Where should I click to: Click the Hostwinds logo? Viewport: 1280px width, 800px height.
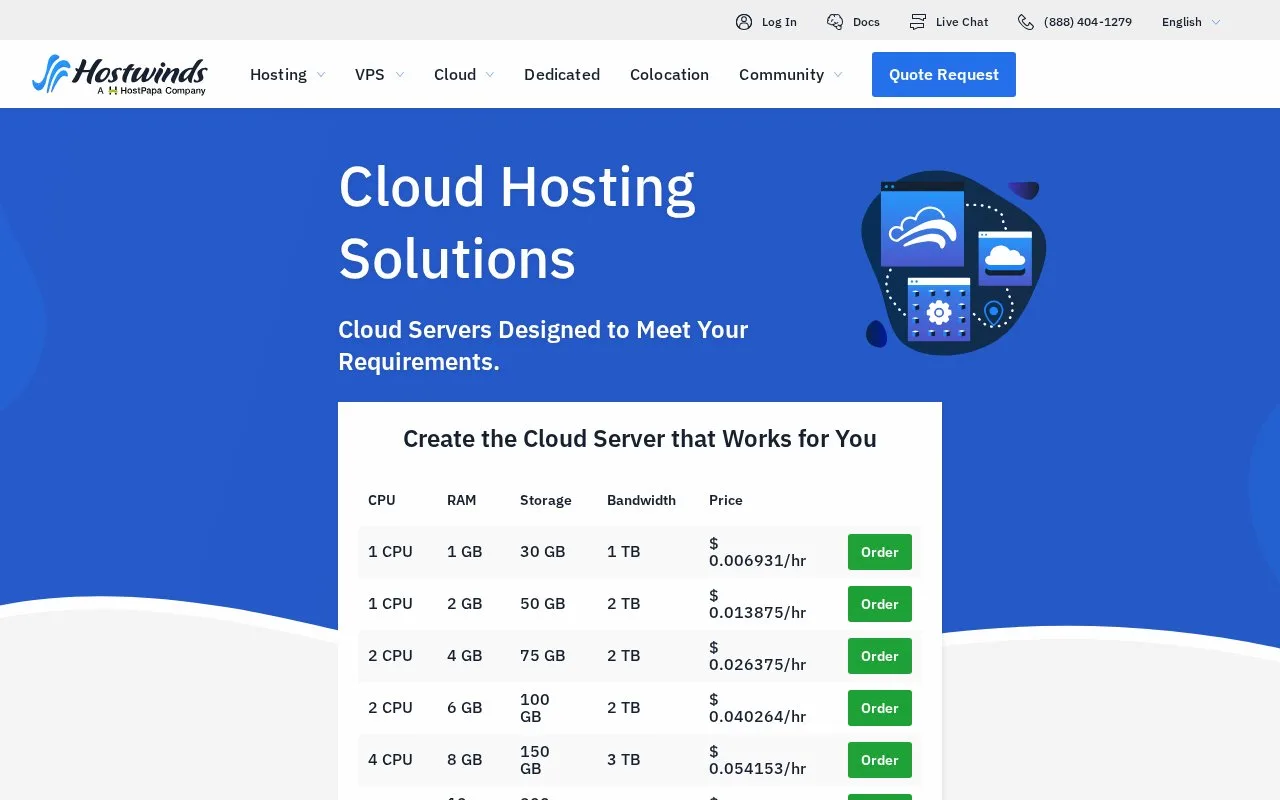tap(119, 75)
